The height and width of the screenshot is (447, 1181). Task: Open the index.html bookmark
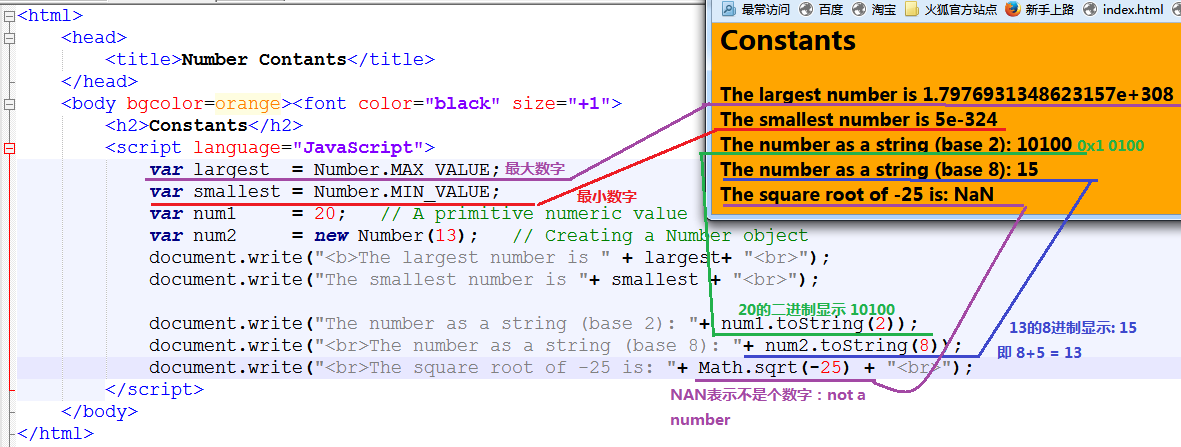(x=1124, y=9)
